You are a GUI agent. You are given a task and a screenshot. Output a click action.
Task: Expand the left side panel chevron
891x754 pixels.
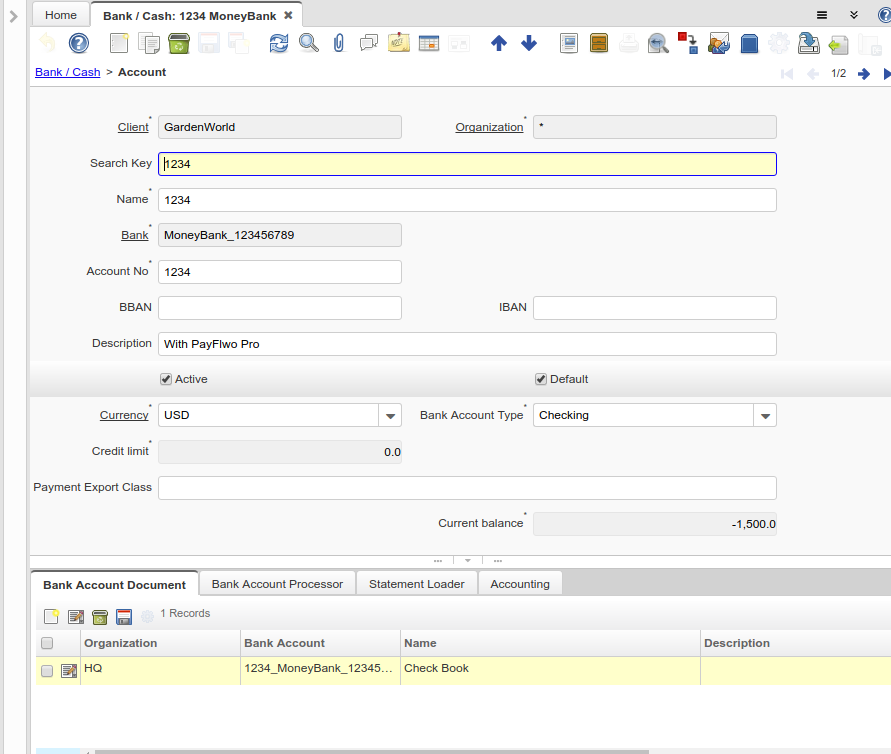coord(14,16)
